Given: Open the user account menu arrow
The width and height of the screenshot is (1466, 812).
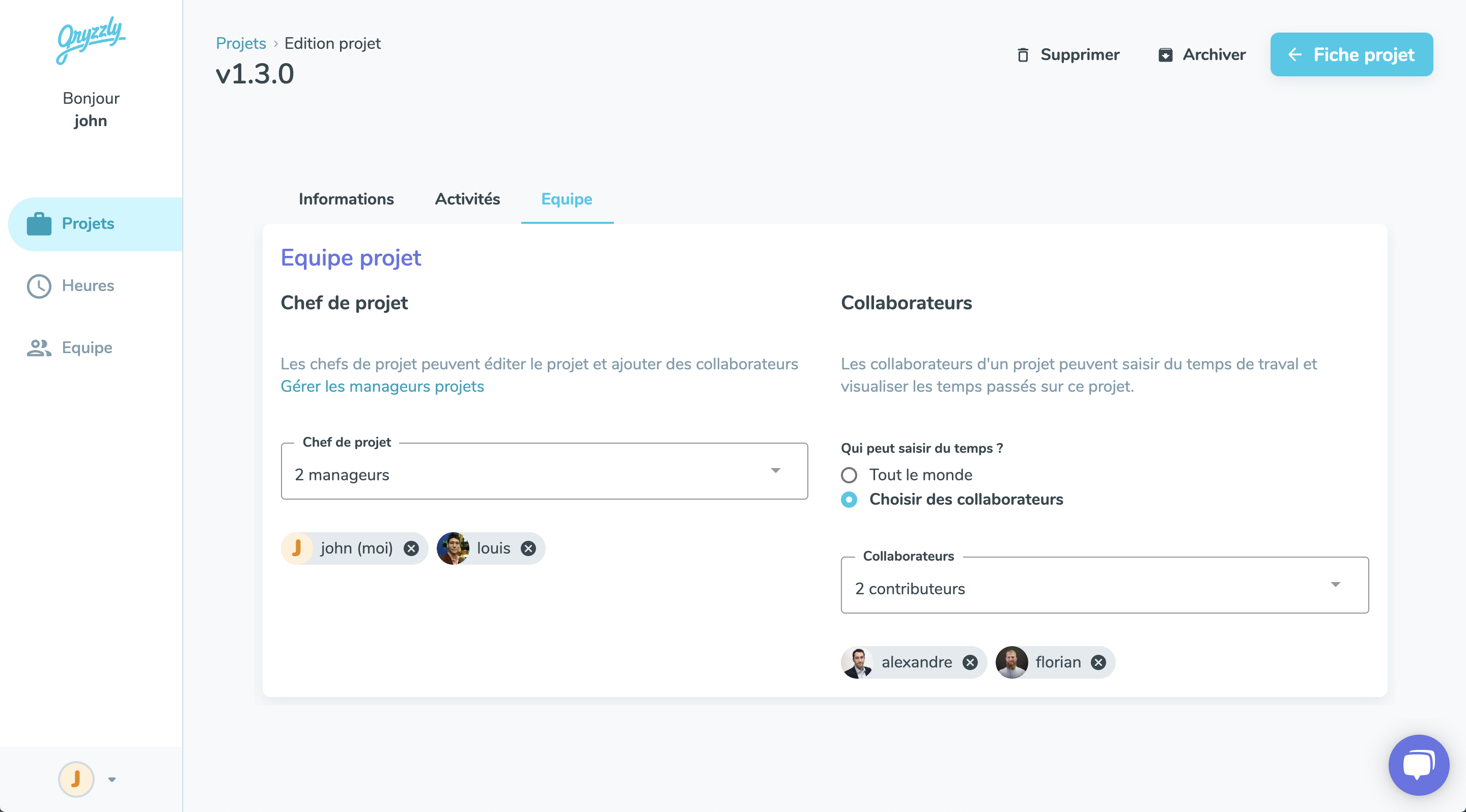Looking at the screenshot, I should point(112,779).
